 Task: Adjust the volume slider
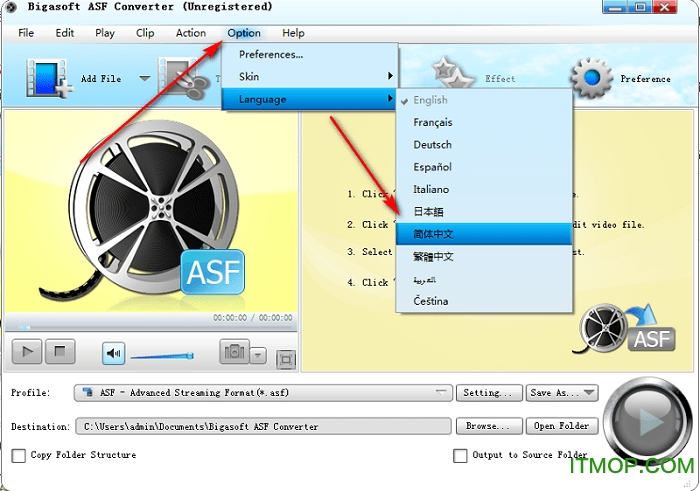pyautogui.click(x=162, y=355)
